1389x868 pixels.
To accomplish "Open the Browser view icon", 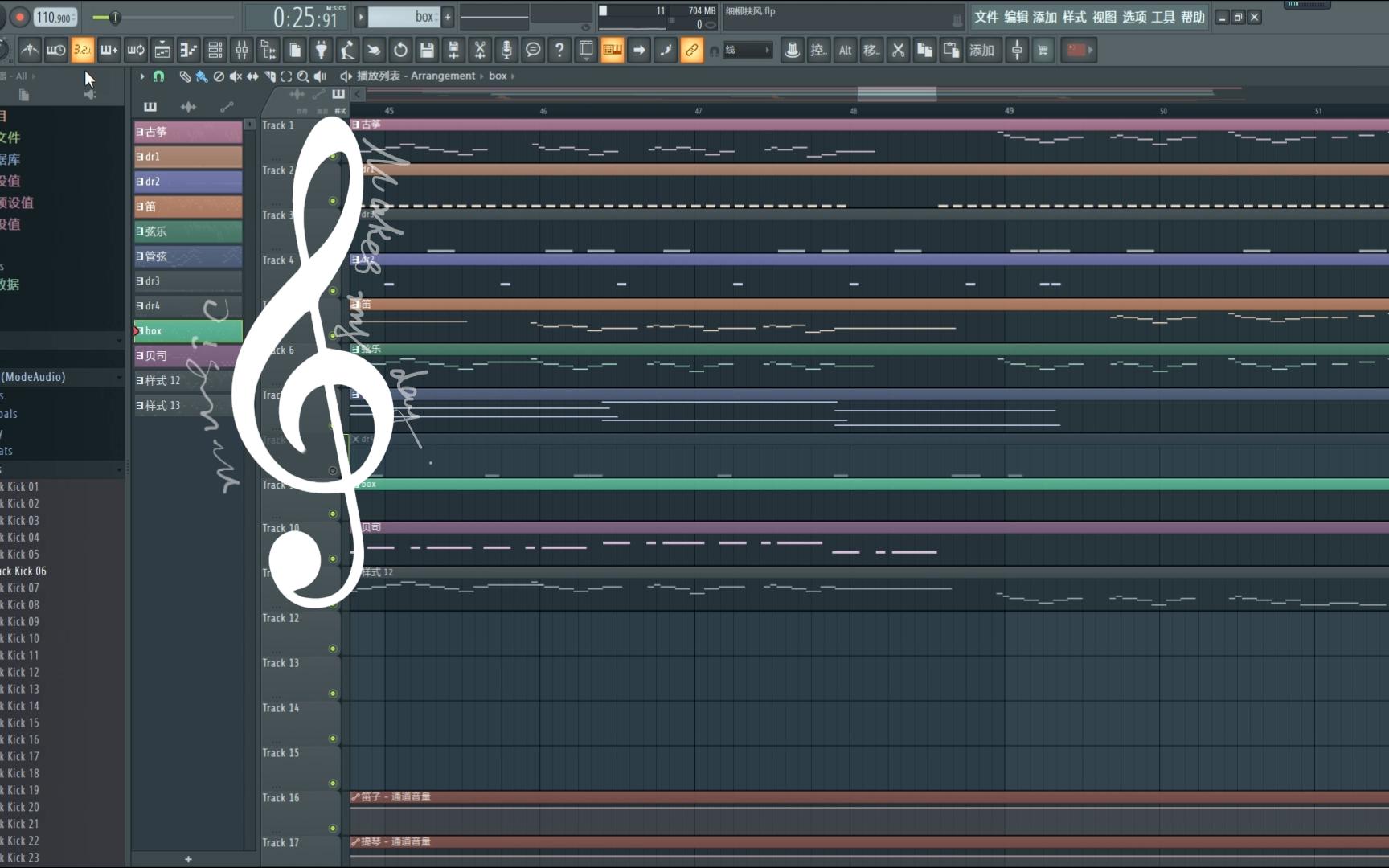I will [x=268, y=51].
